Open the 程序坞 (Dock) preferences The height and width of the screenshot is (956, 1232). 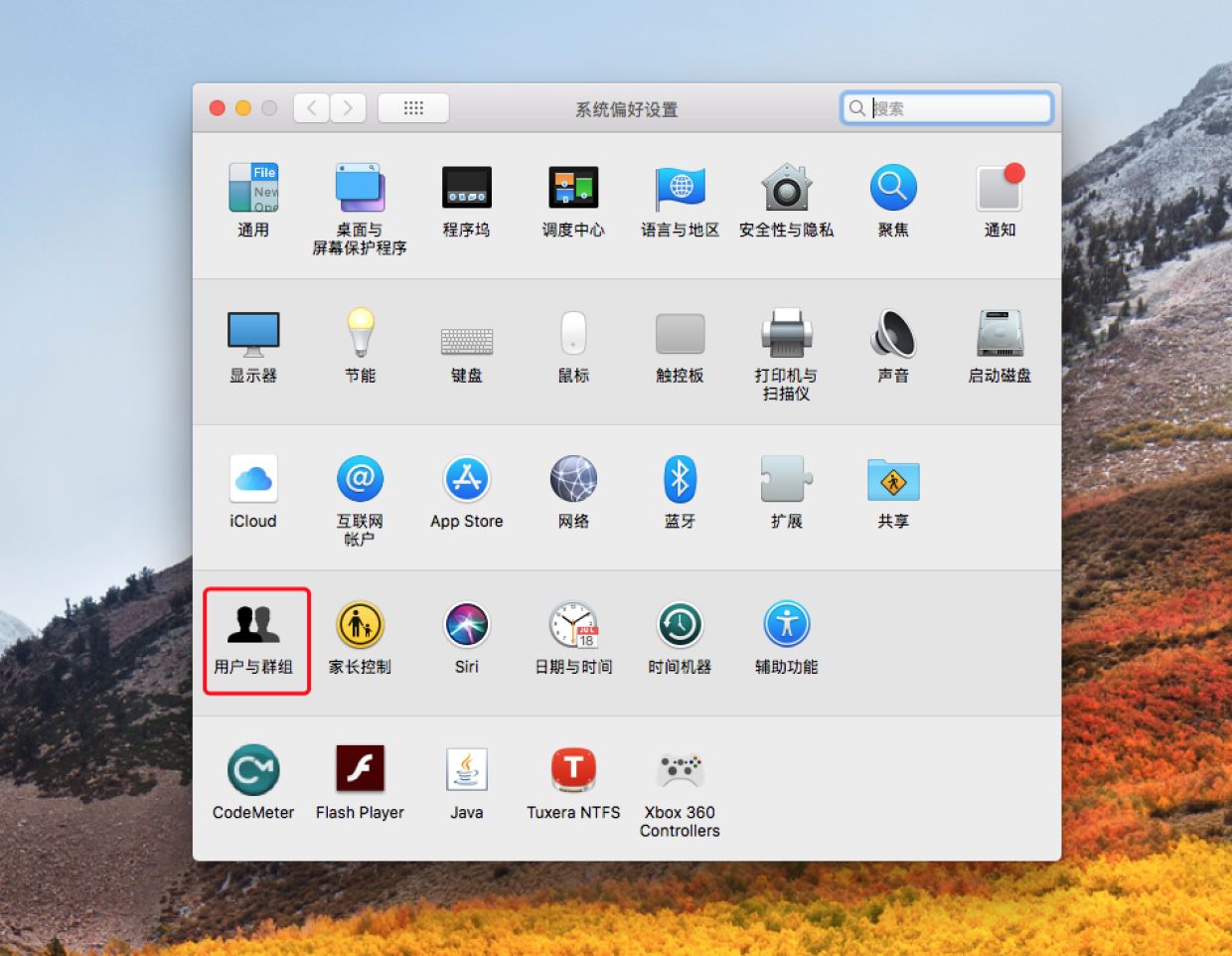point(467,200)
